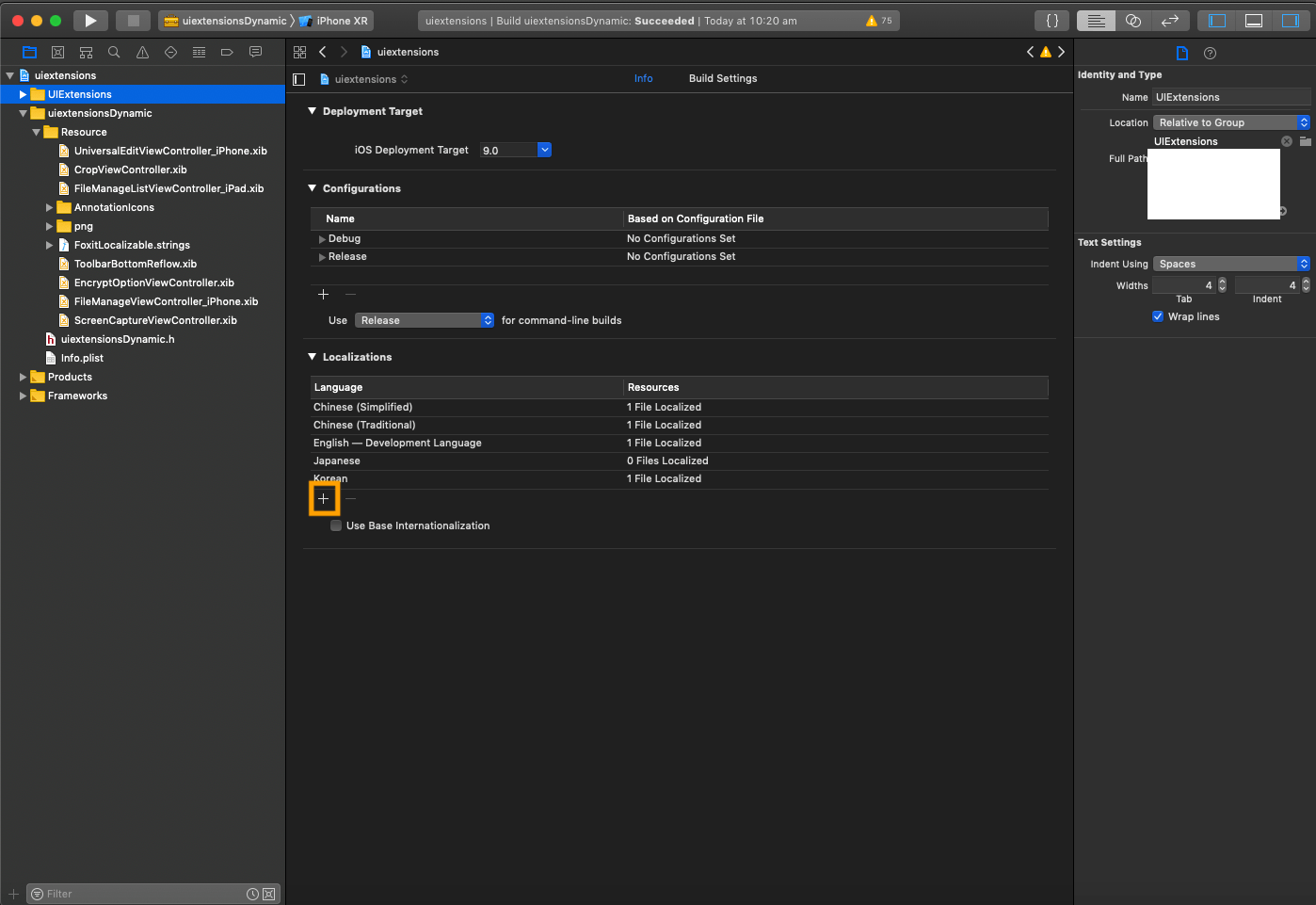Collapse the Configurations section

(x=313, y=188)
